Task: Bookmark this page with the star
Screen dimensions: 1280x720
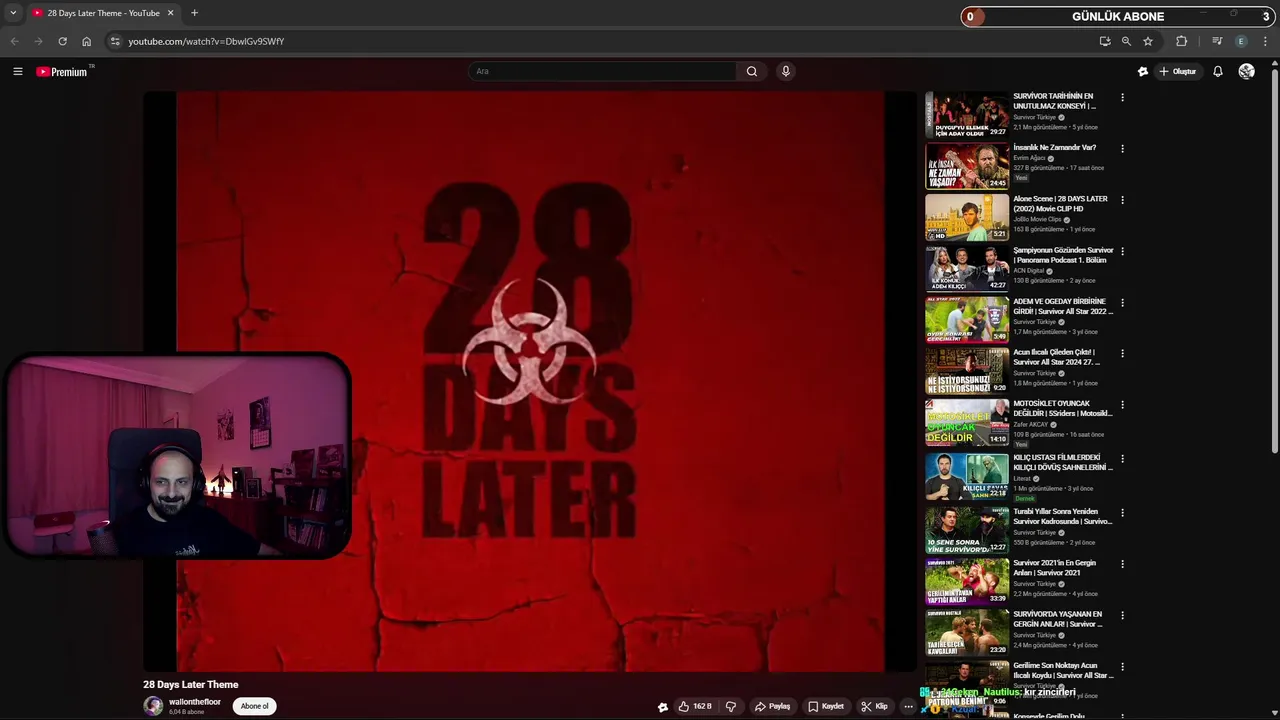Action: click(x=1148, y=41)
